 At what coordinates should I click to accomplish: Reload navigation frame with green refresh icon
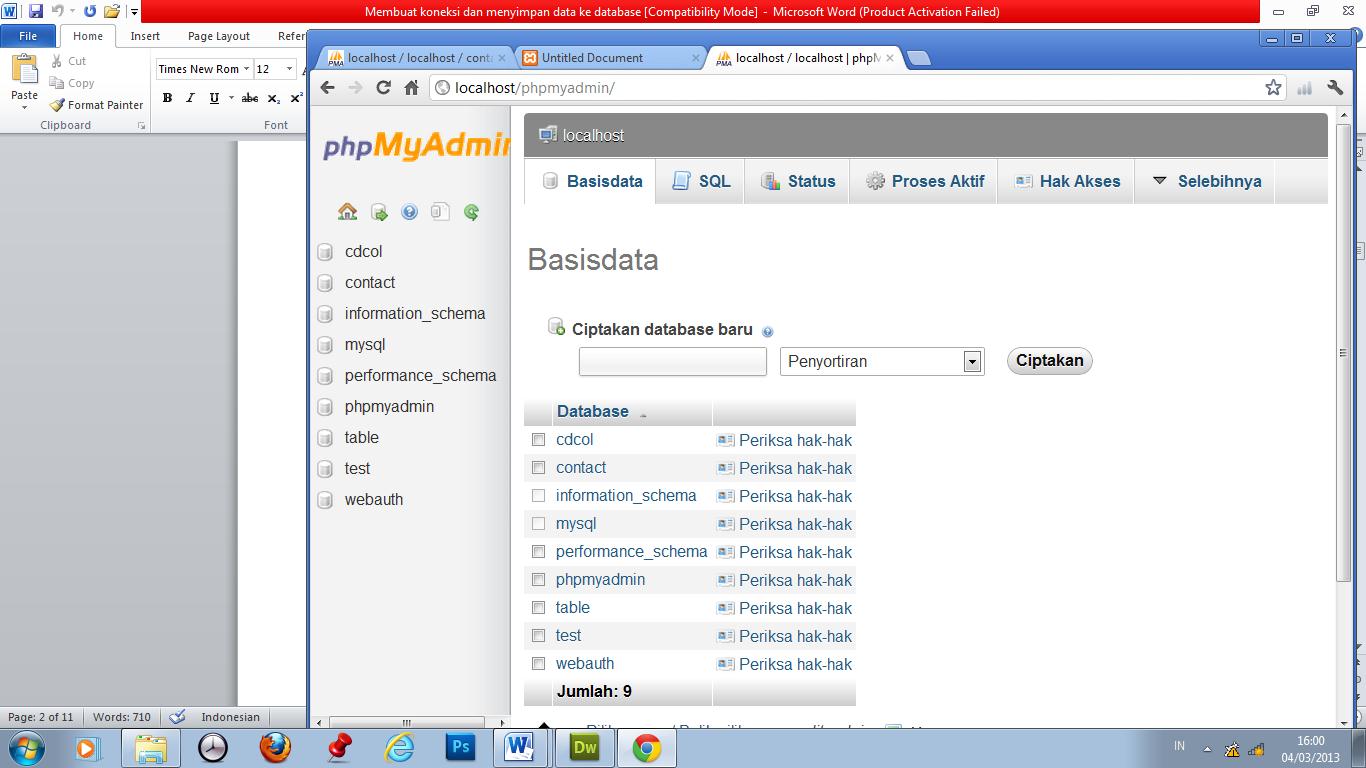(x=471, y=212)
